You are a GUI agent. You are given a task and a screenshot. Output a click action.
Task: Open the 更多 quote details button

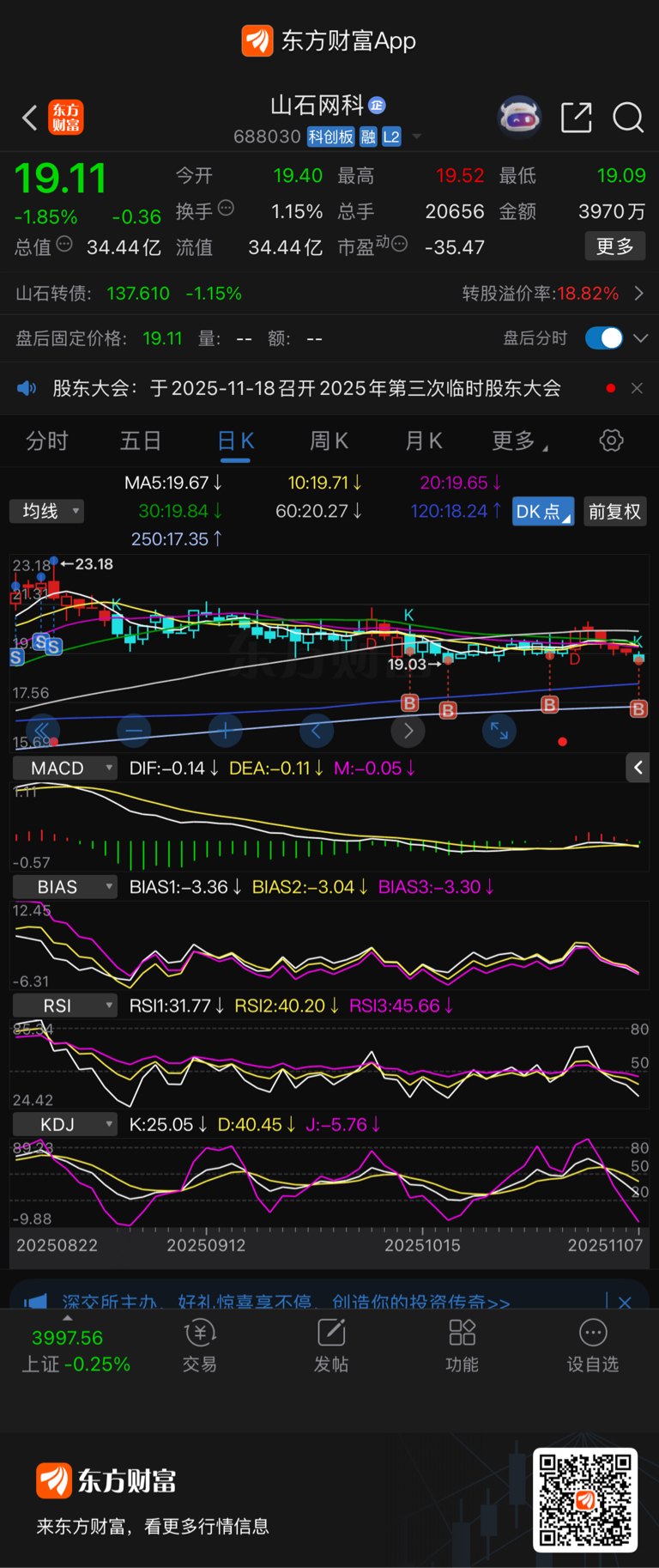click(x=615, y=246)
